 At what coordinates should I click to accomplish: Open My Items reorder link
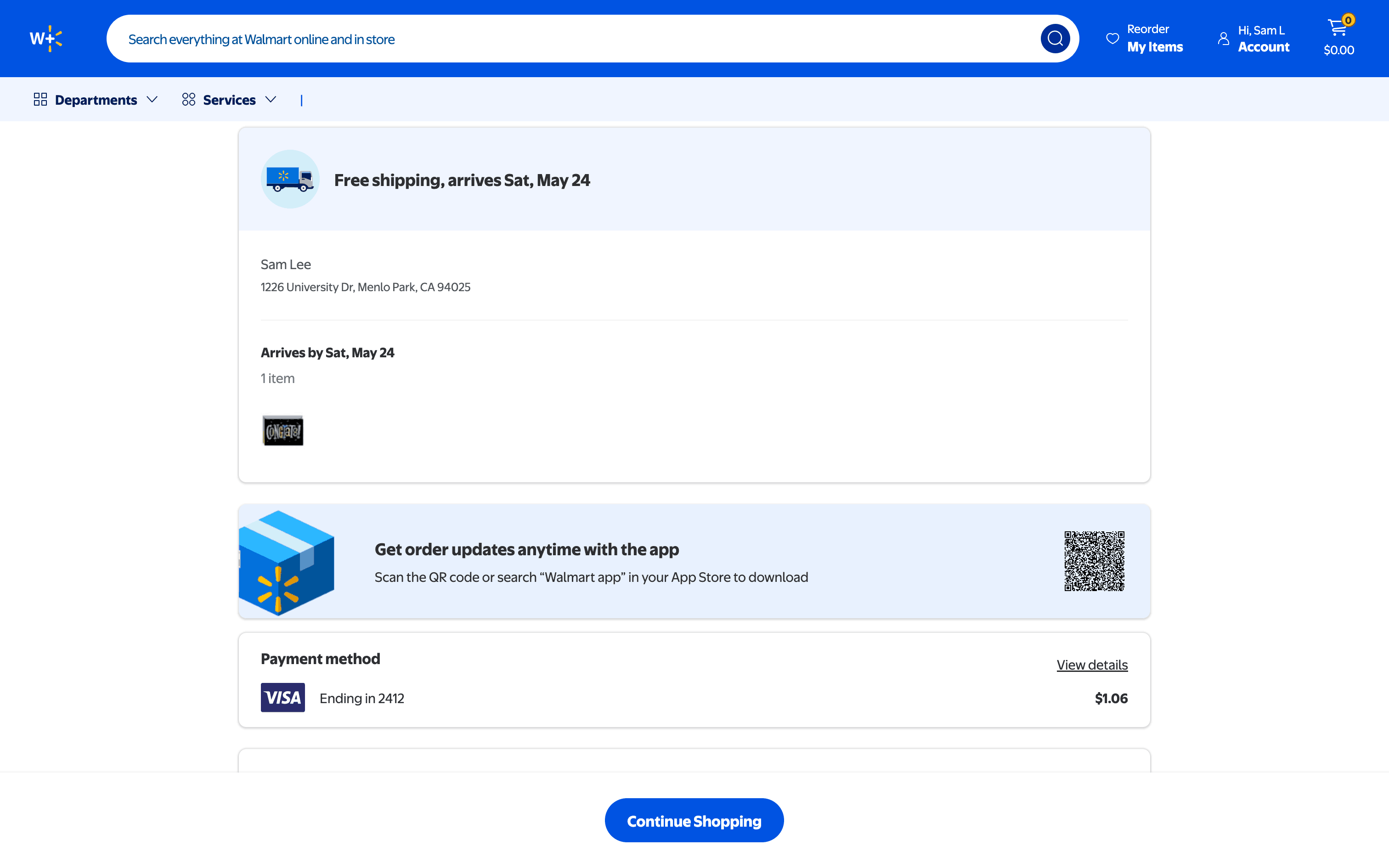[1154, 47]
